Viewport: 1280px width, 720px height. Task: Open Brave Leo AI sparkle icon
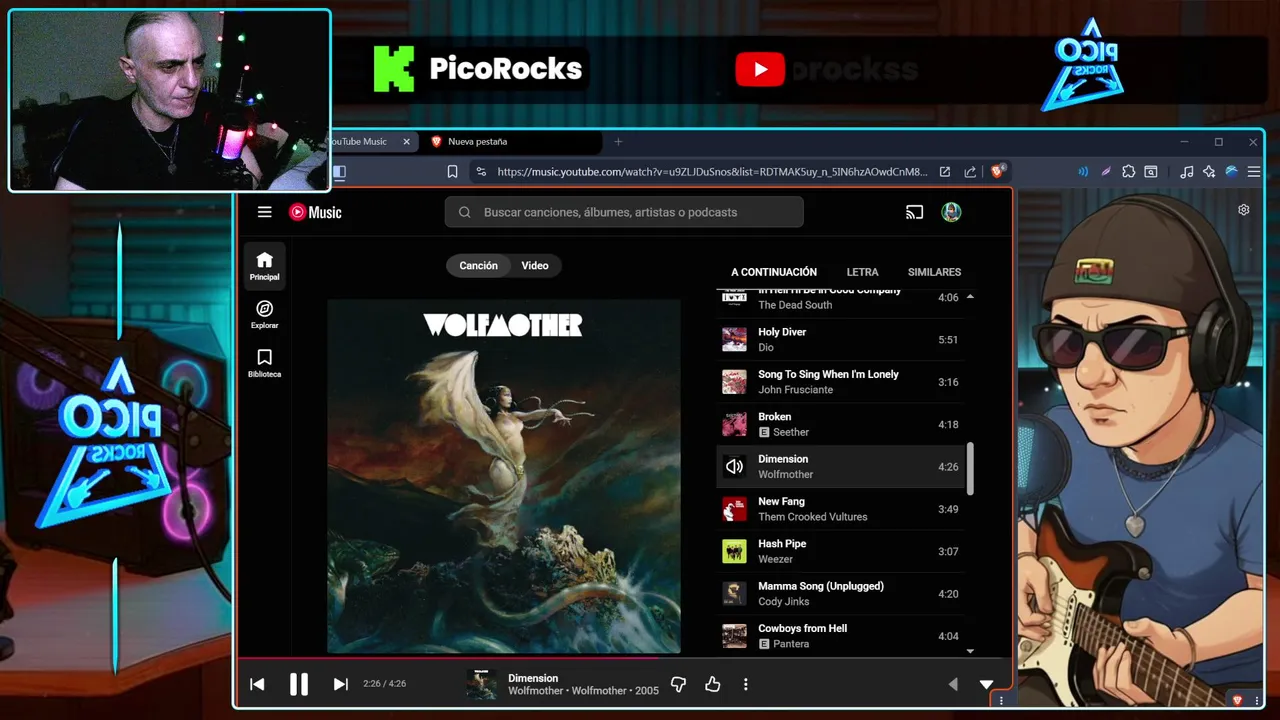point(1209,172)
